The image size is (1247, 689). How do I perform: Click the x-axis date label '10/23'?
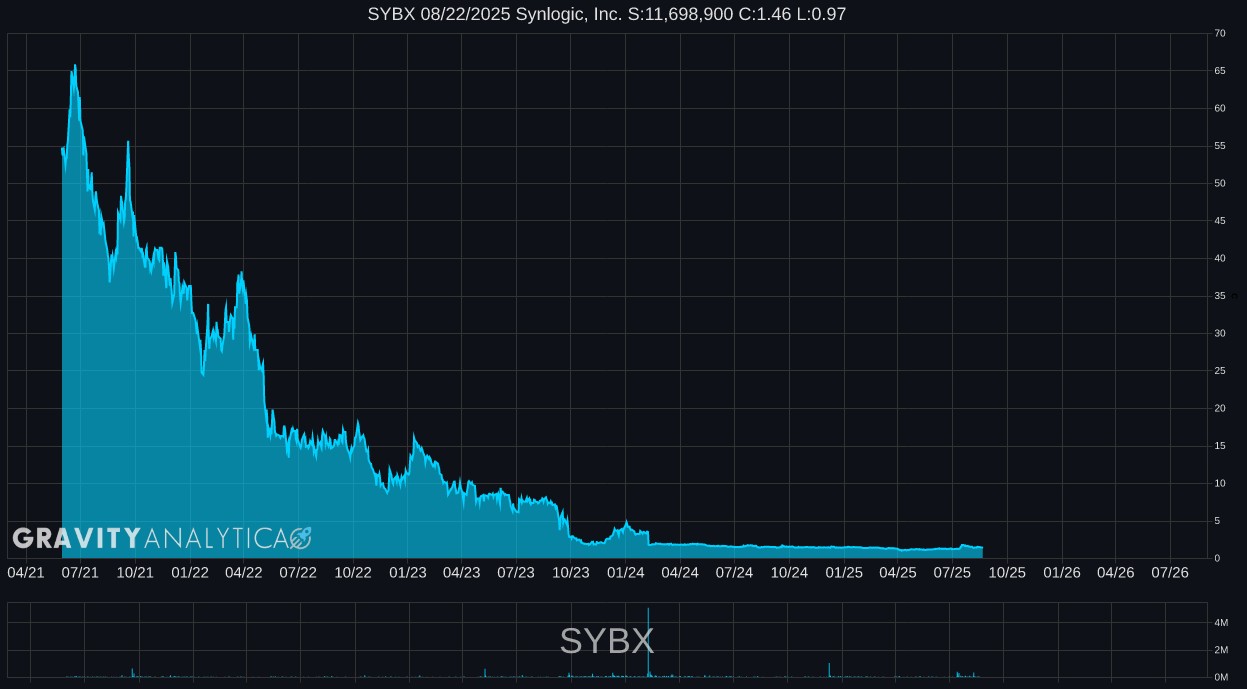pyautogui.click(x=571, y=573)
